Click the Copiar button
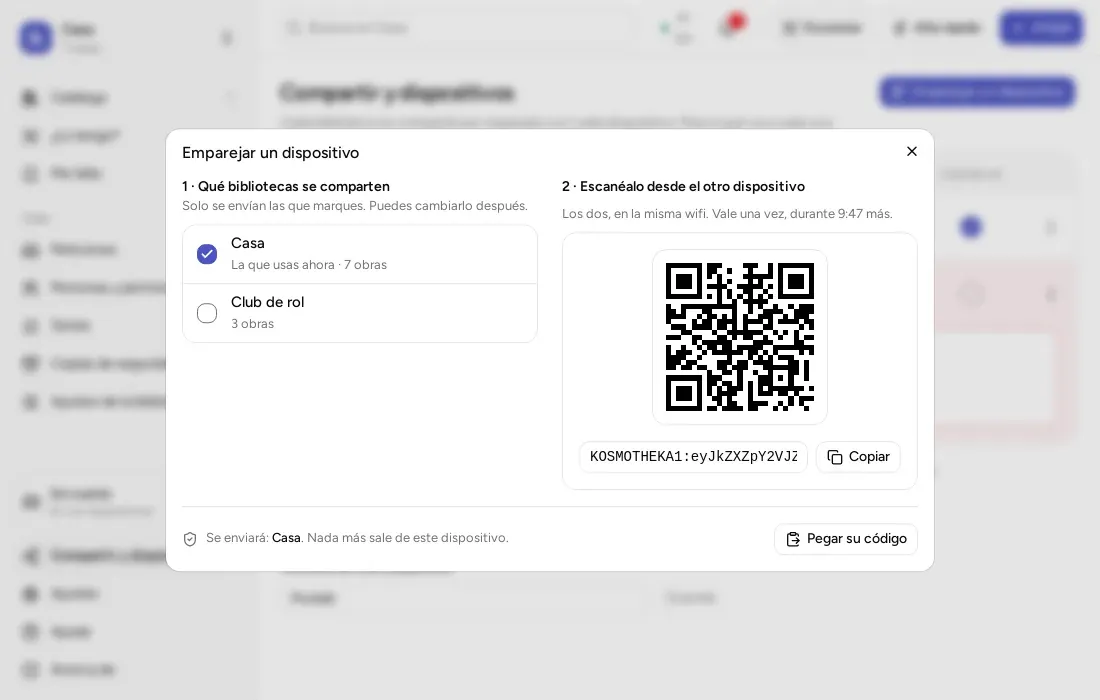Viewport: 1100px width, 700px height. 858,457
